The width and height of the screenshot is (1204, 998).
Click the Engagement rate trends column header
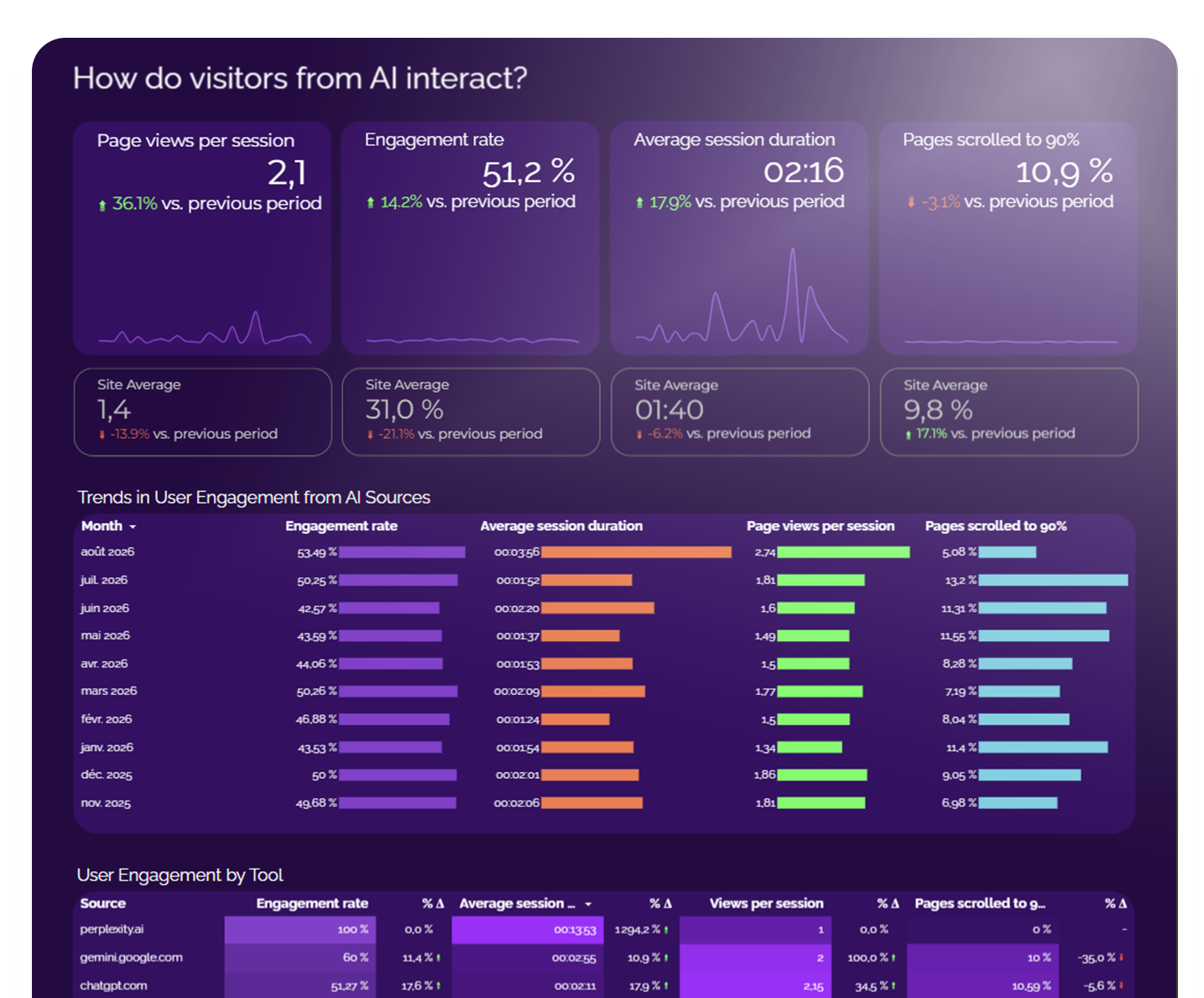click(x=341, y=526)
